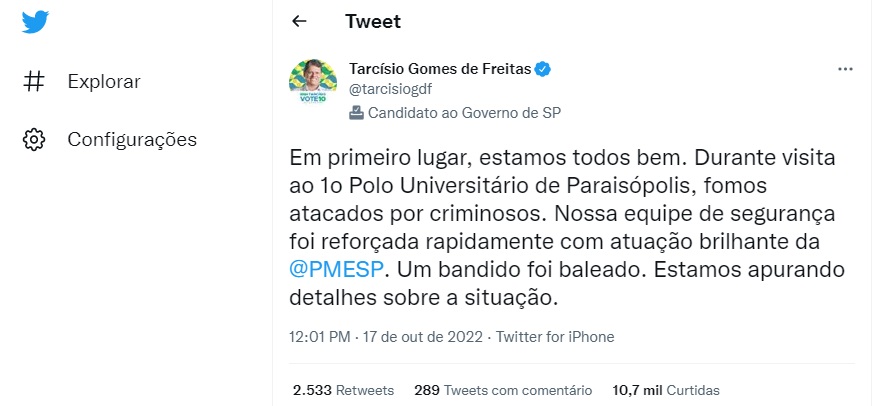The image size is (893, 406).
Task: Click the name Tarcísio Gomes de Freitas
Action: [x=439, y=69]
